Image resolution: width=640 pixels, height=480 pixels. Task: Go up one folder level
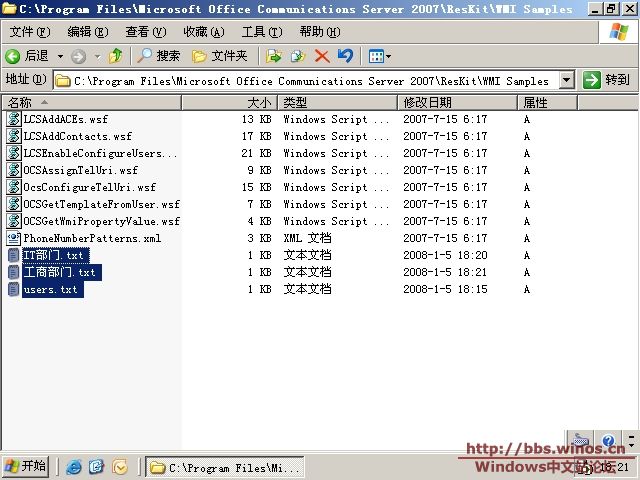point(116,56)
